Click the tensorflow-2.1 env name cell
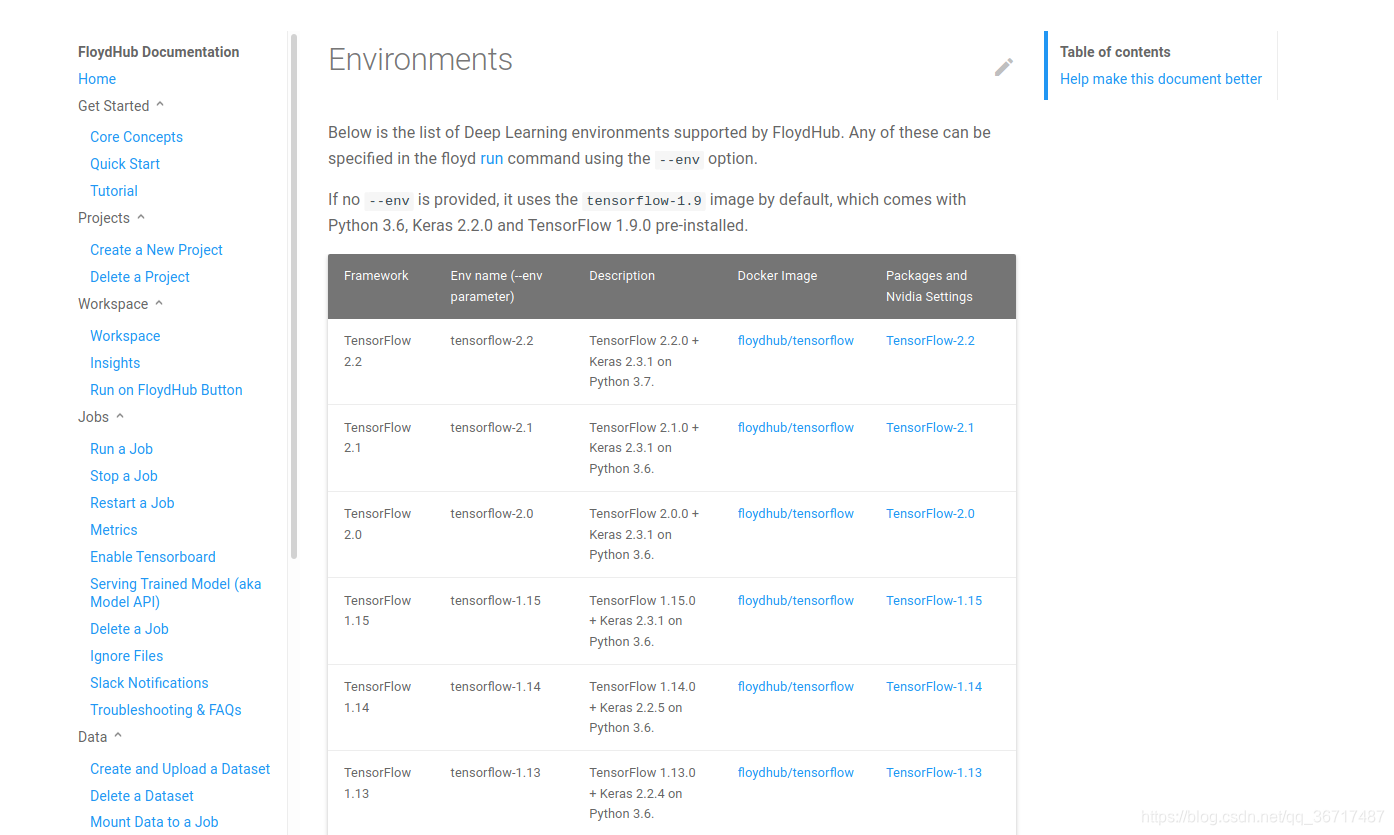Image resolution: width=1394 pixels, height=835 pixels. coord(492,427)
